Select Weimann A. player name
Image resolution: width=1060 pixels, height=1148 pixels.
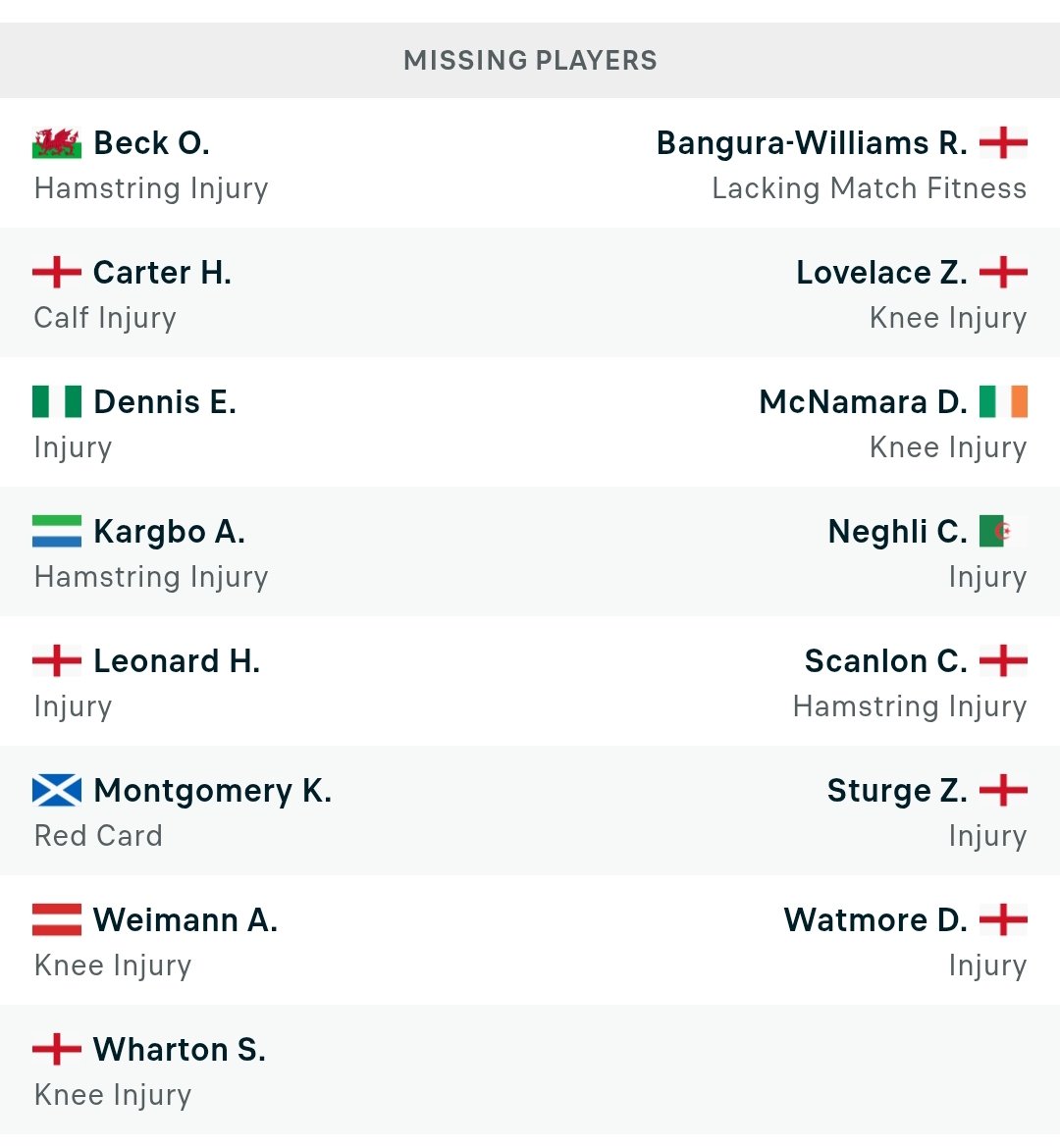coord(186,920)
